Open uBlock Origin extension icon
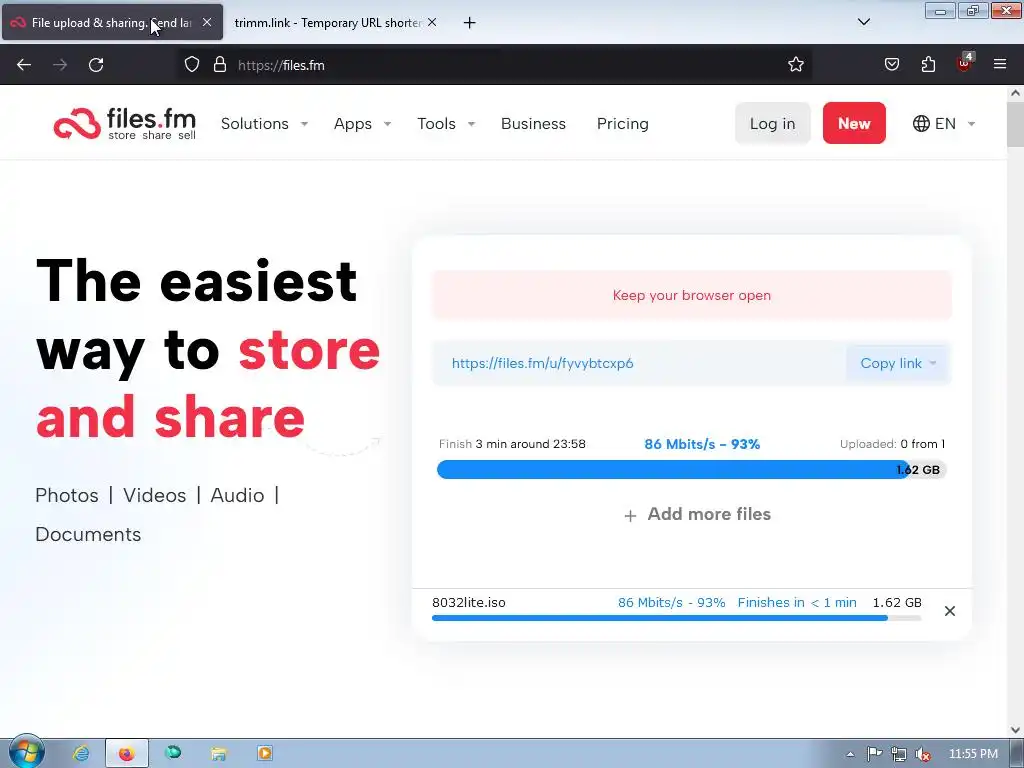Screen dimensions: 1024x768 click(x=965, y=63)
